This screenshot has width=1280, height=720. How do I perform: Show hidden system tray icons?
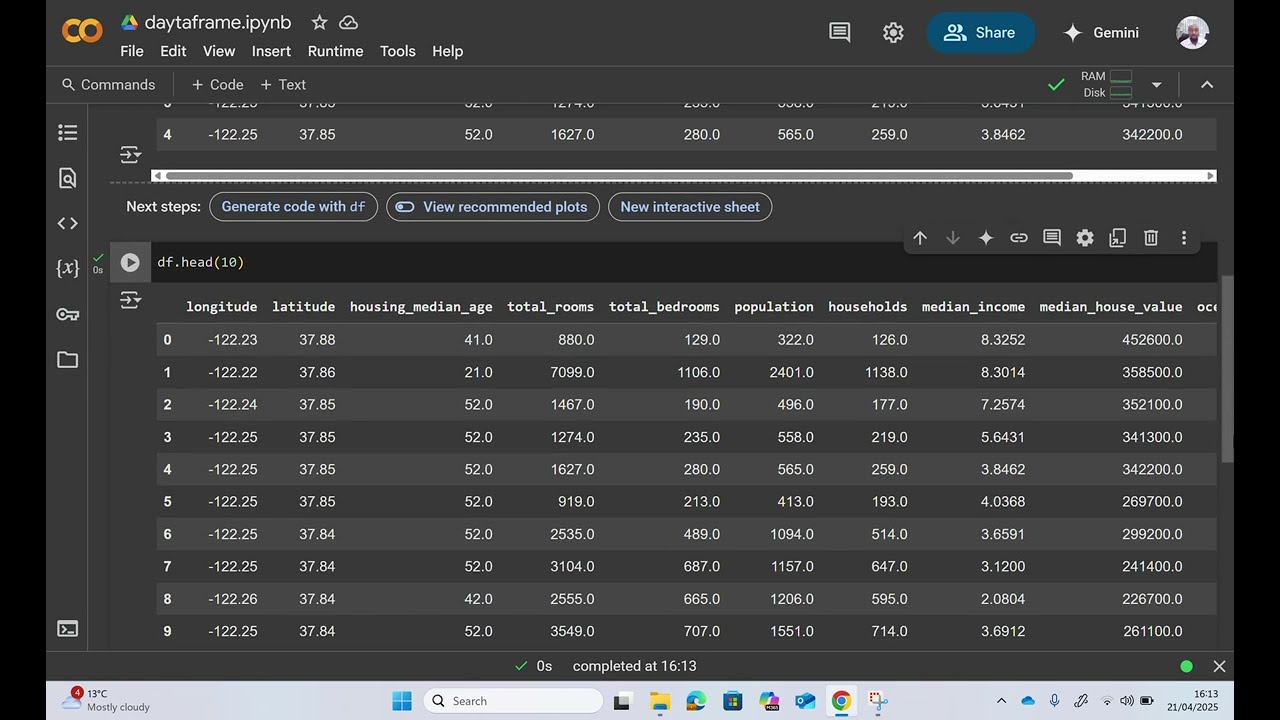[x=1002, y=701]
